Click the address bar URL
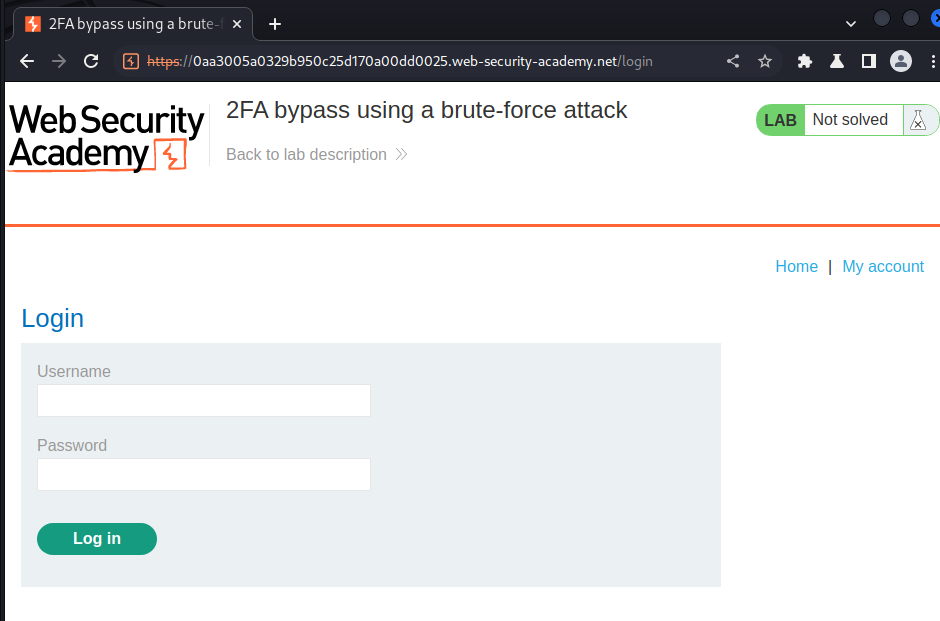This screenshot has width=940, height=621. coord(399,61)
